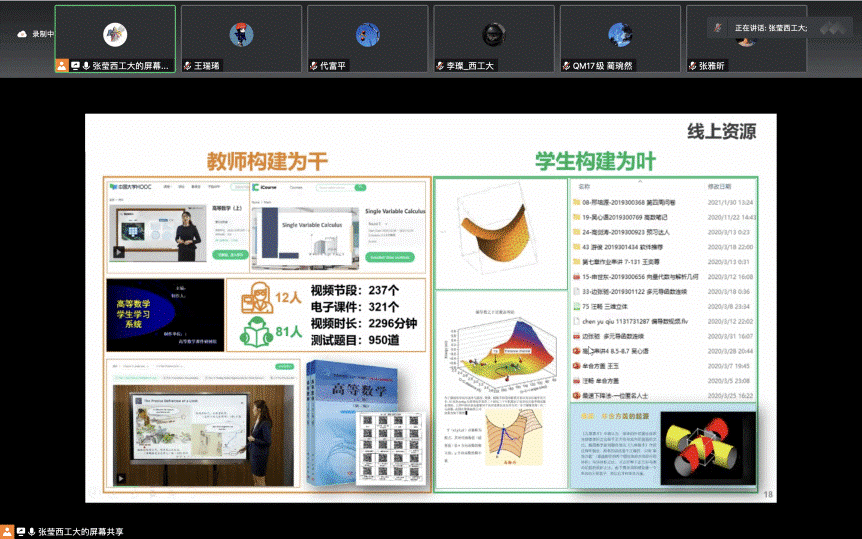Click the muted microphone icon beside 王瑞瑞

188,65
